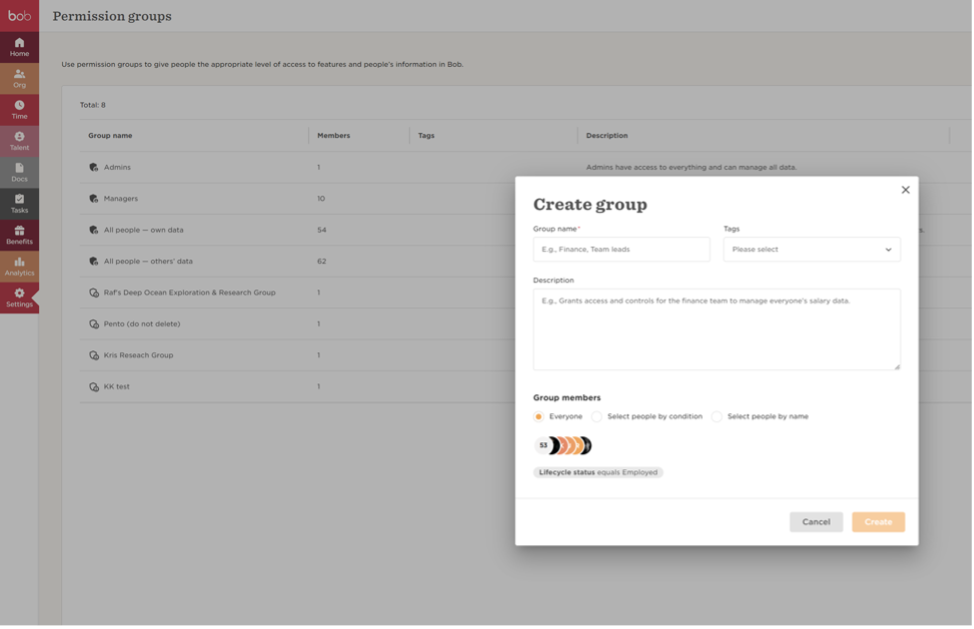Click the group members avatar stack
The image size is (974, 629).
pyautogui.click(x=564, y=445)
